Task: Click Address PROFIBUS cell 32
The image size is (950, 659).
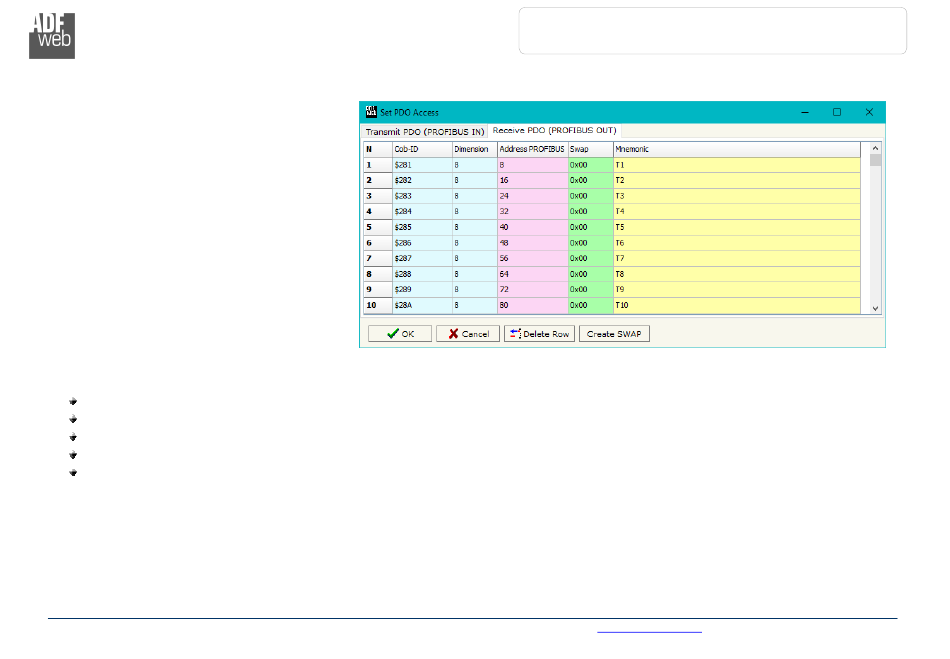Action: (533, 211)
